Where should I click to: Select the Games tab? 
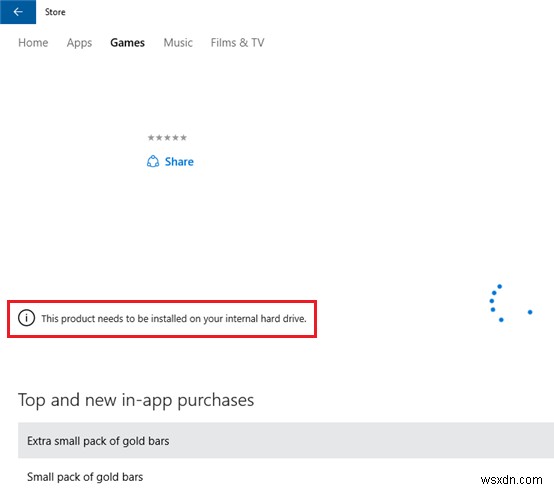(128, 43)
